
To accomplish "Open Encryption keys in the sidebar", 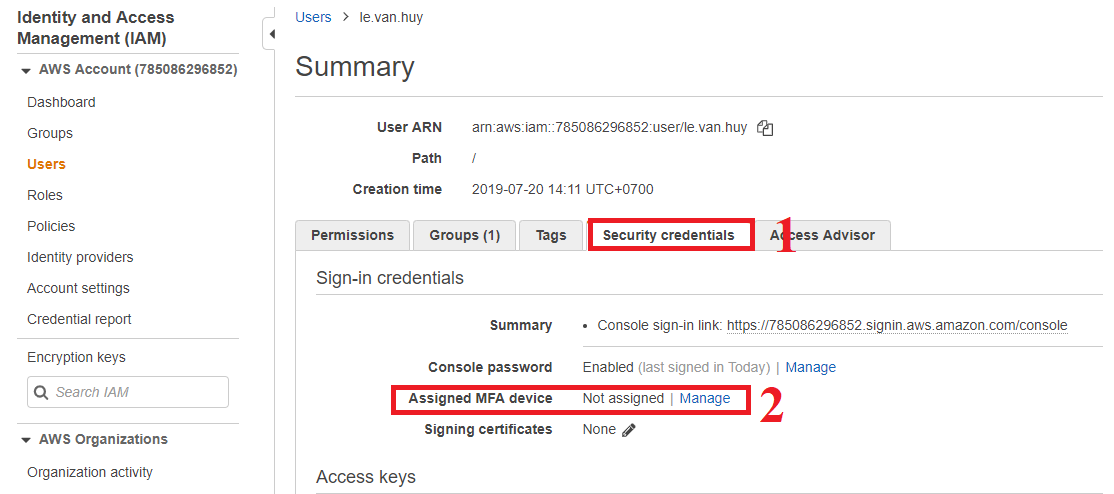I will (x=76, y=357).
